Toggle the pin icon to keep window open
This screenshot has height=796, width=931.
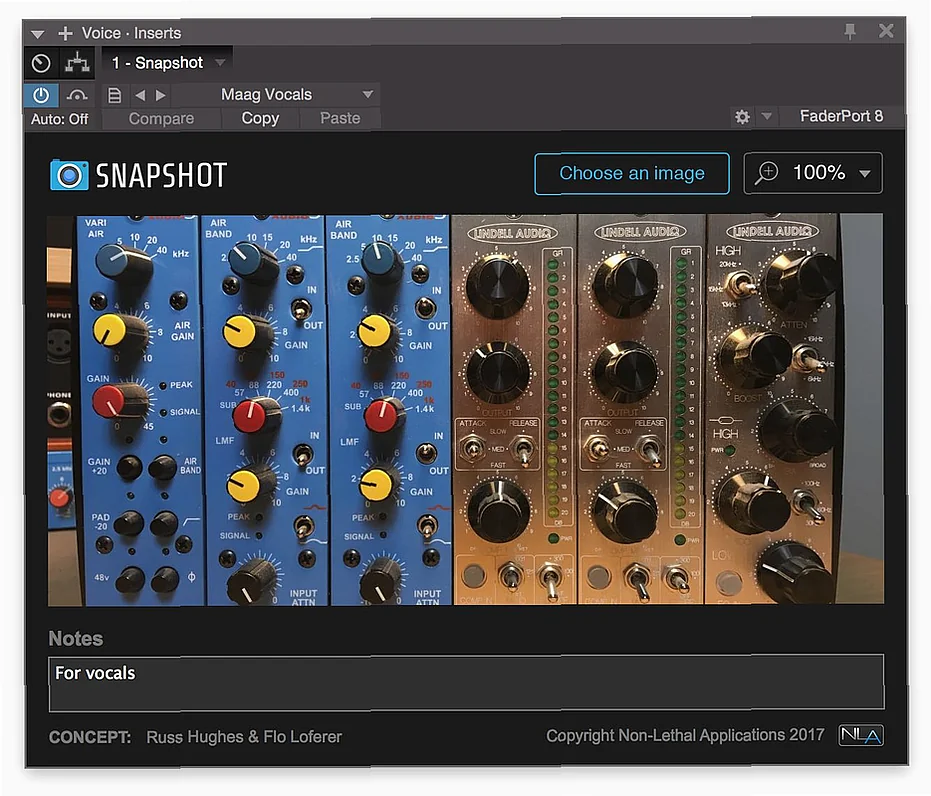coord(849,31)
